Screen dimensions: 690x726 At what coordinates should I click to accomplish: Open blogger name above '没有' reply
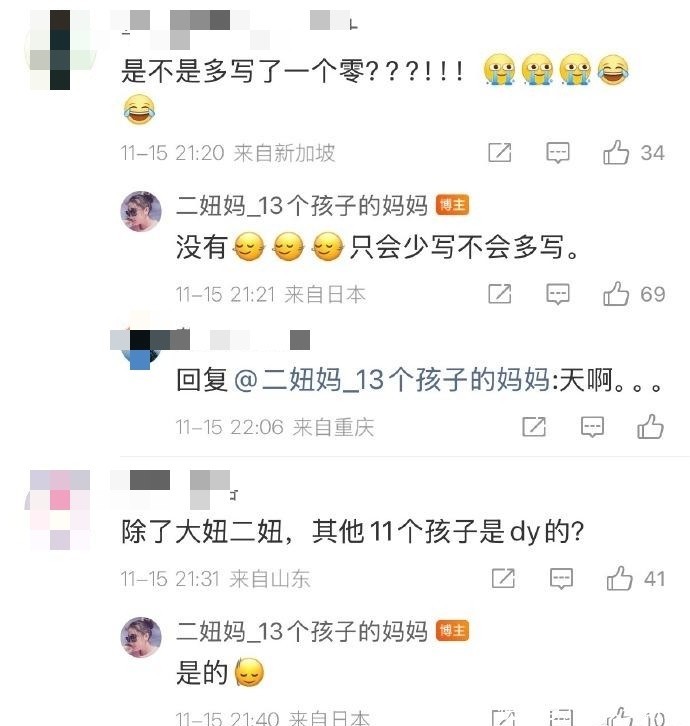(x=301, y=206)
